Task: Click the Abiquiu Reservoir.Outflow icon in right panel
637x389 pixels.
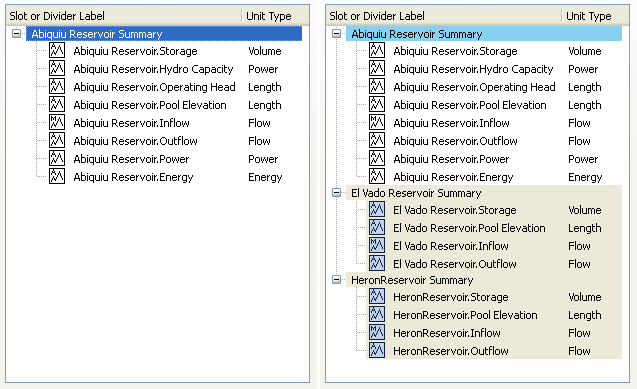Action: tap(377, 140)
